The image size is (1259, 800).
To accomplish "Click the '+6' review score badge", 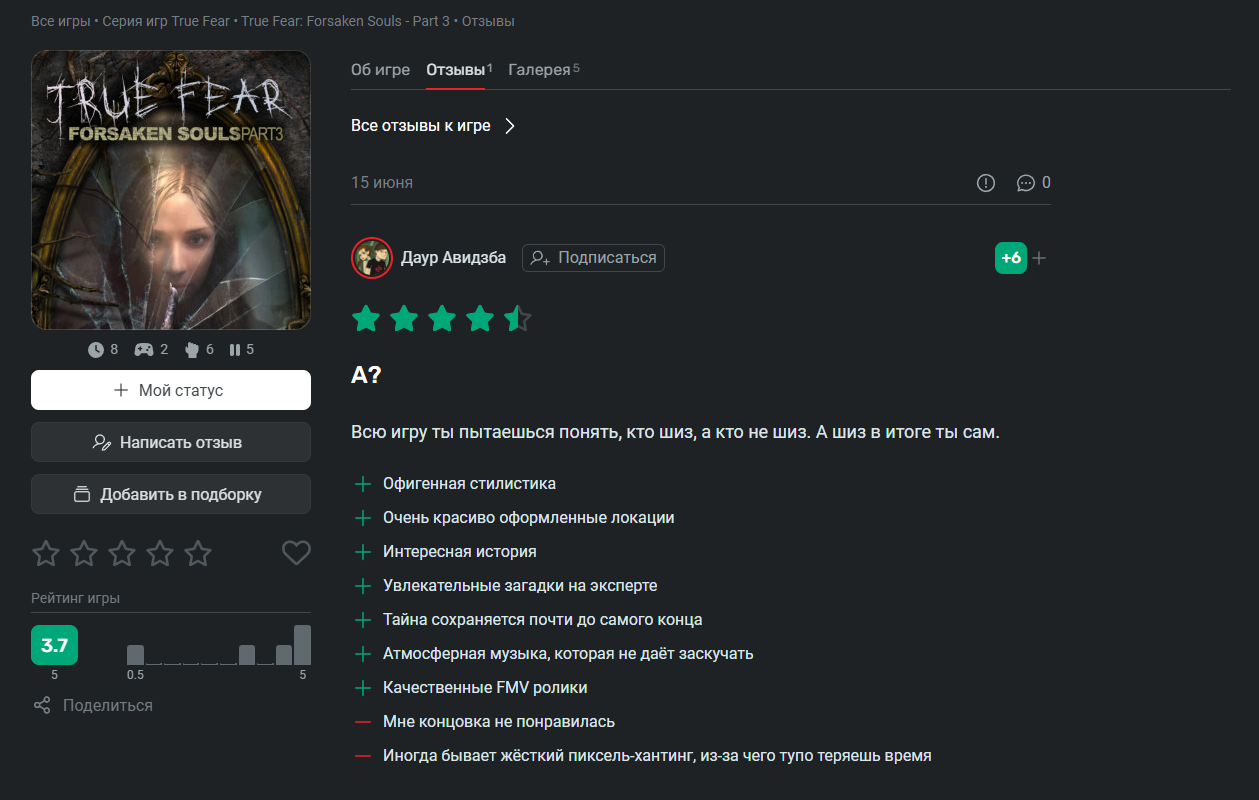I will 1011,258.
